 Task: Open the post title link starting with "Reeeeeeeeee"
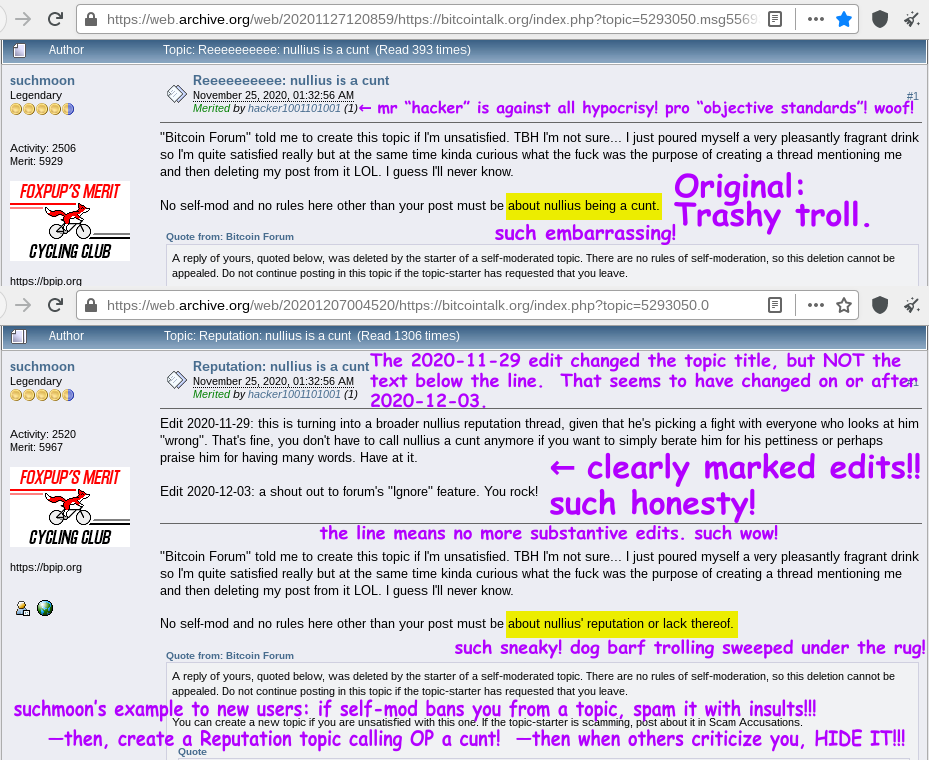(291, 81)
